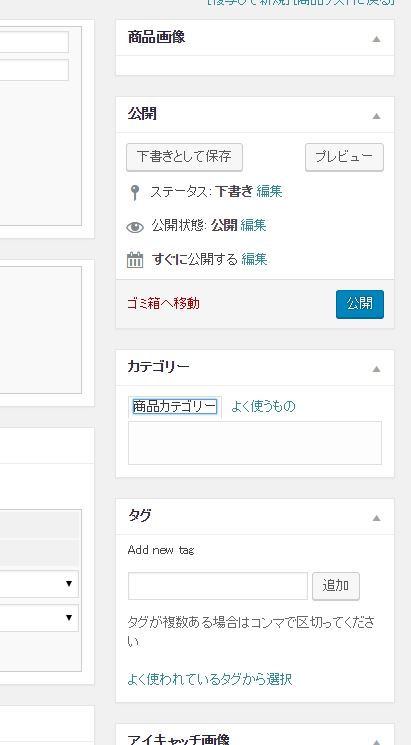Image resolution: width=411 pixels, height=745 pixels.
Task: Edit the 公開状態 visibility
Action: (253, 225)
